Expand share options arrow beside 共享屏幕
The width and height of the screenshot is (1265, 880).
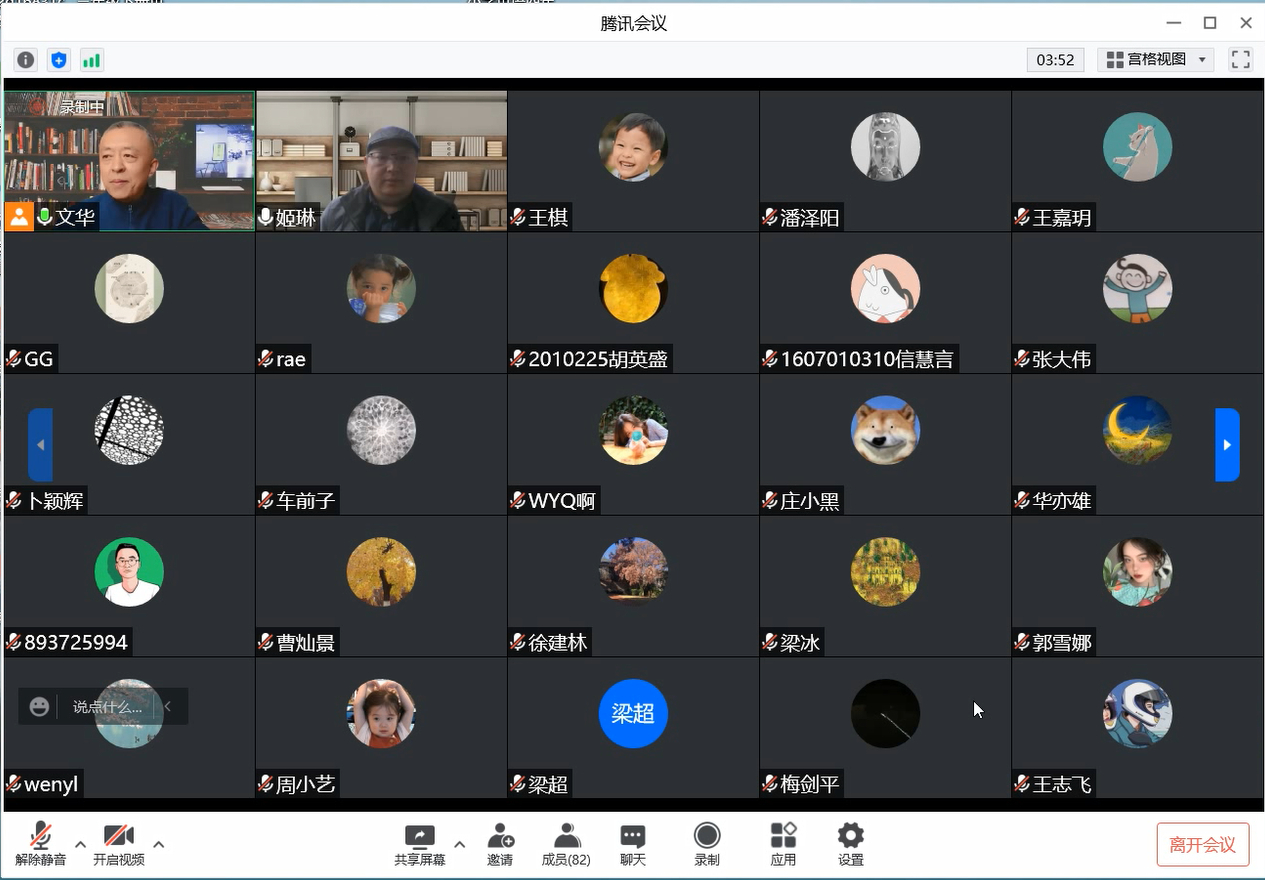point(460,844)
